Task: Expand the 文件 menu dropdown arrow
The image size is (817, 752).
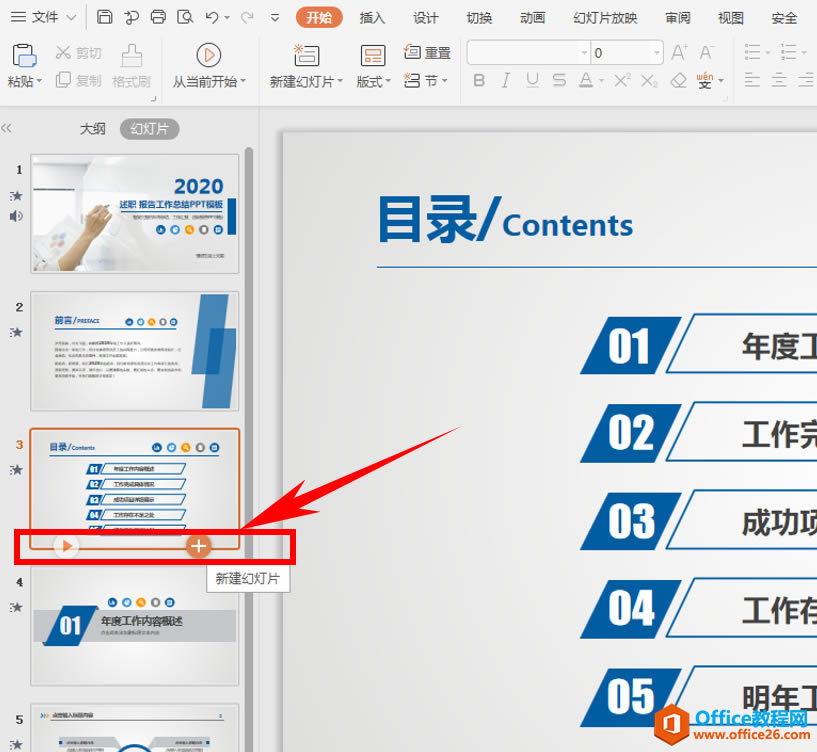Action: click(71, 18)
